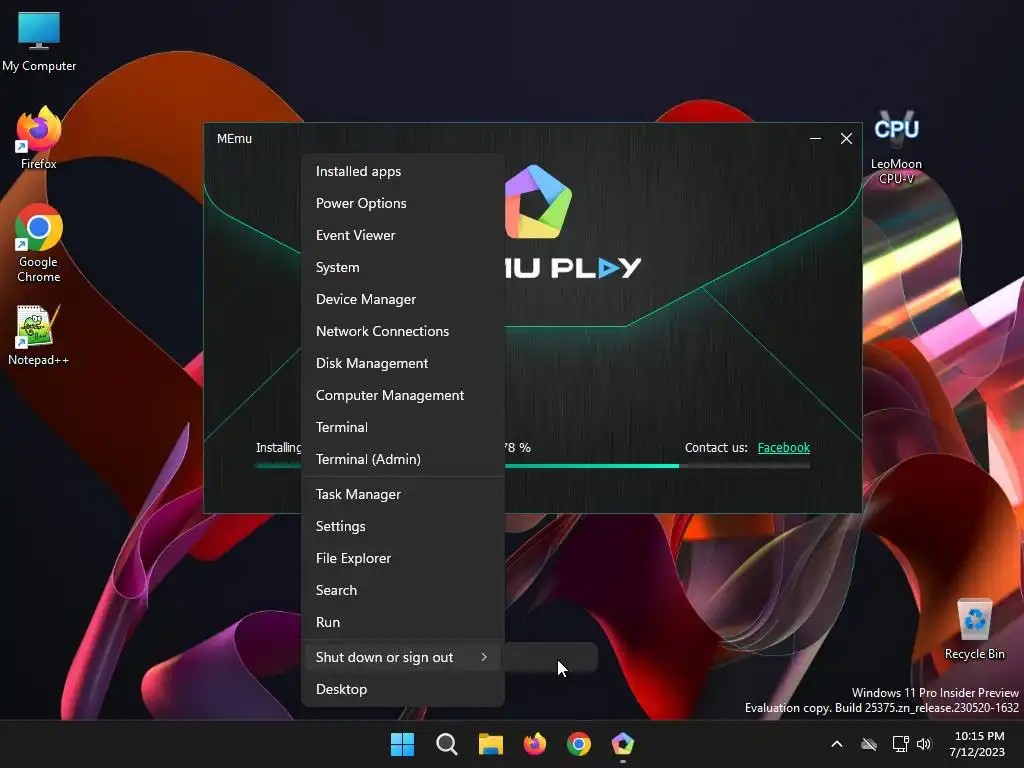Launch Firefox from the taskbar
1024x768 pixels.
[x=535, y=744]
